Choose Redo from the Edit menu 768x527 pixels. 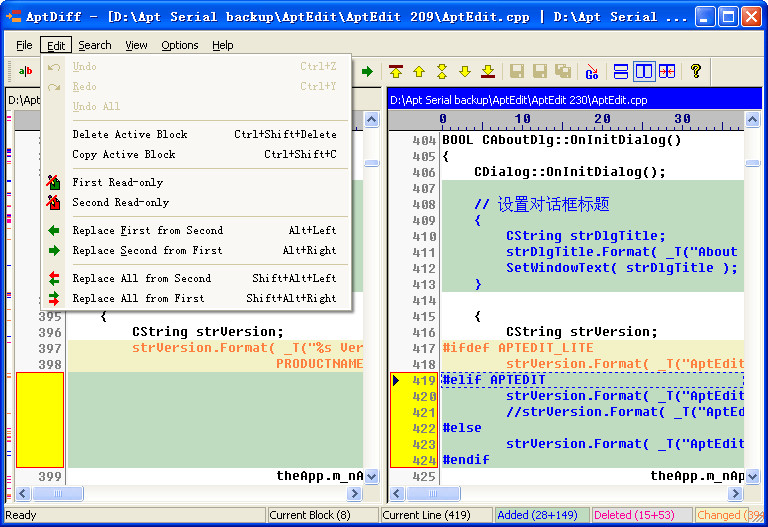197,86
